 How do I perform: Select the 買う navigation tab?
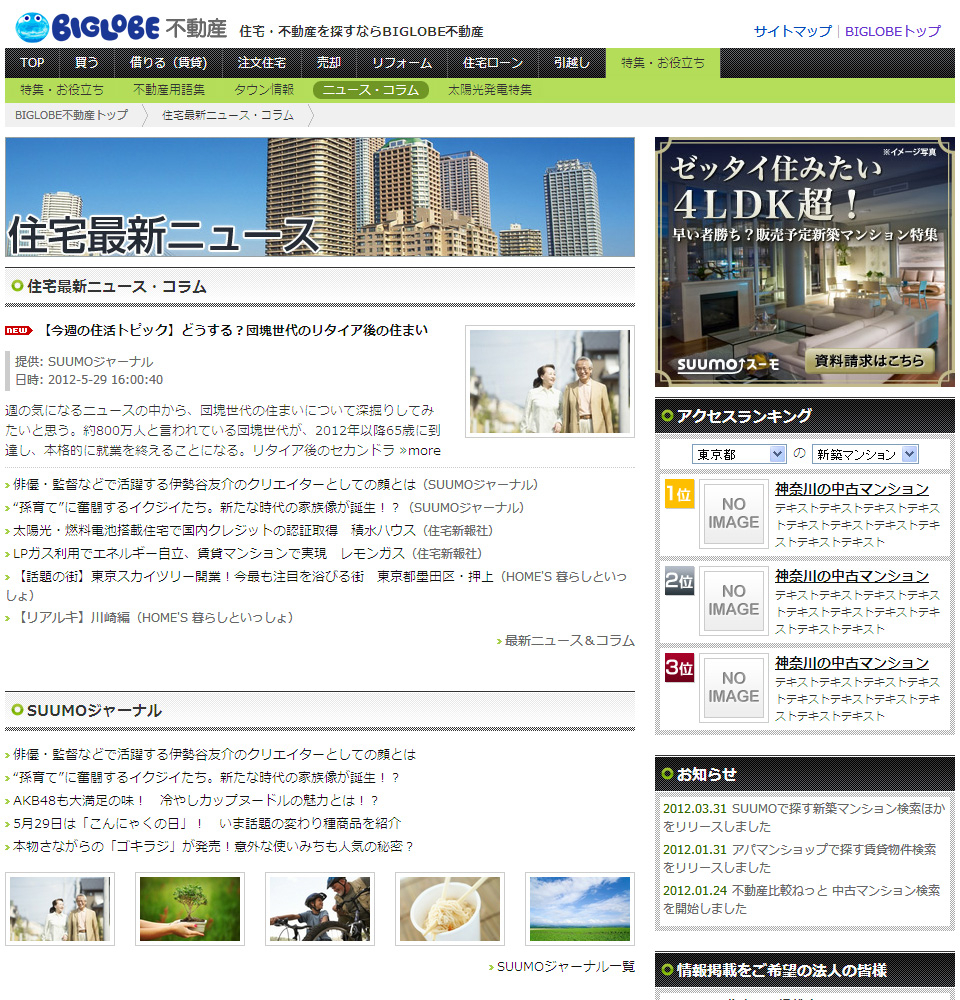87,62
